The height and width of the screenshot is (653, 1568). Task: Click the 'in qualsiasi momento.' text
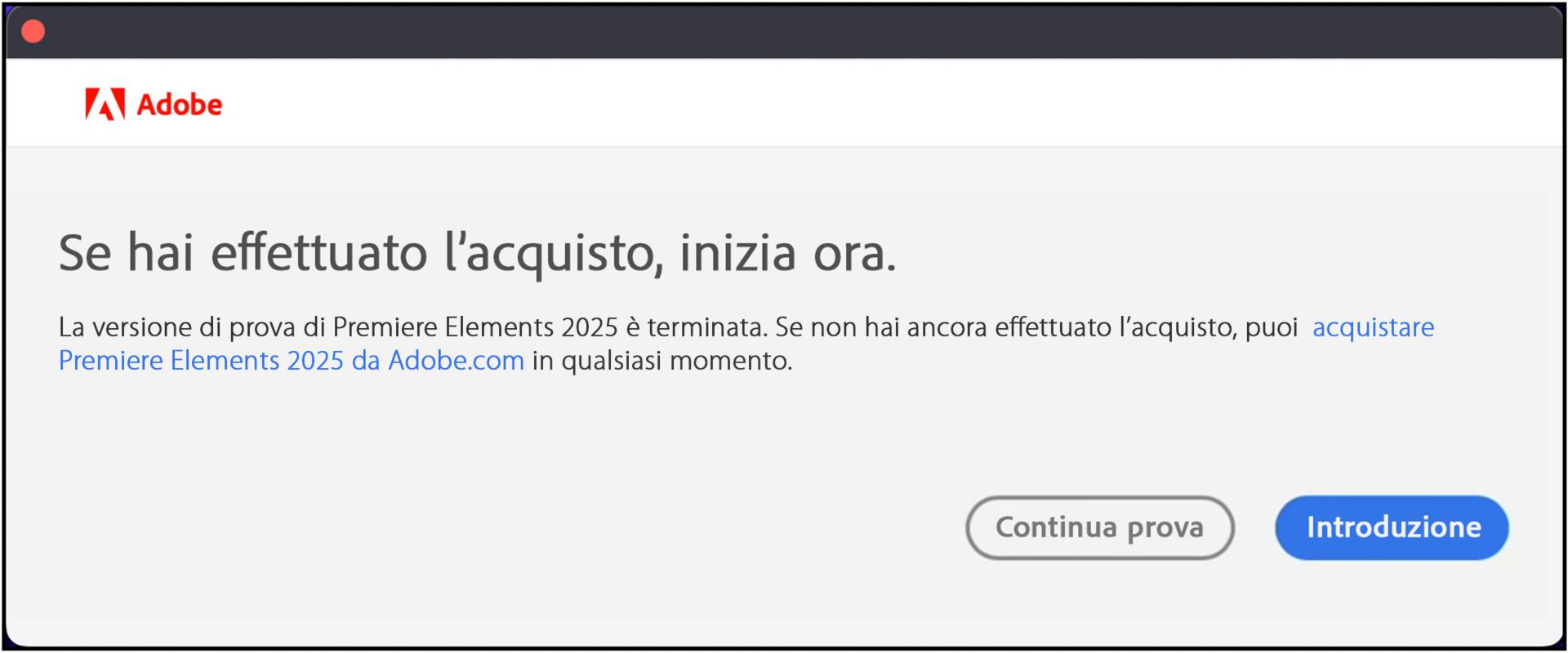tap(662, 361)
